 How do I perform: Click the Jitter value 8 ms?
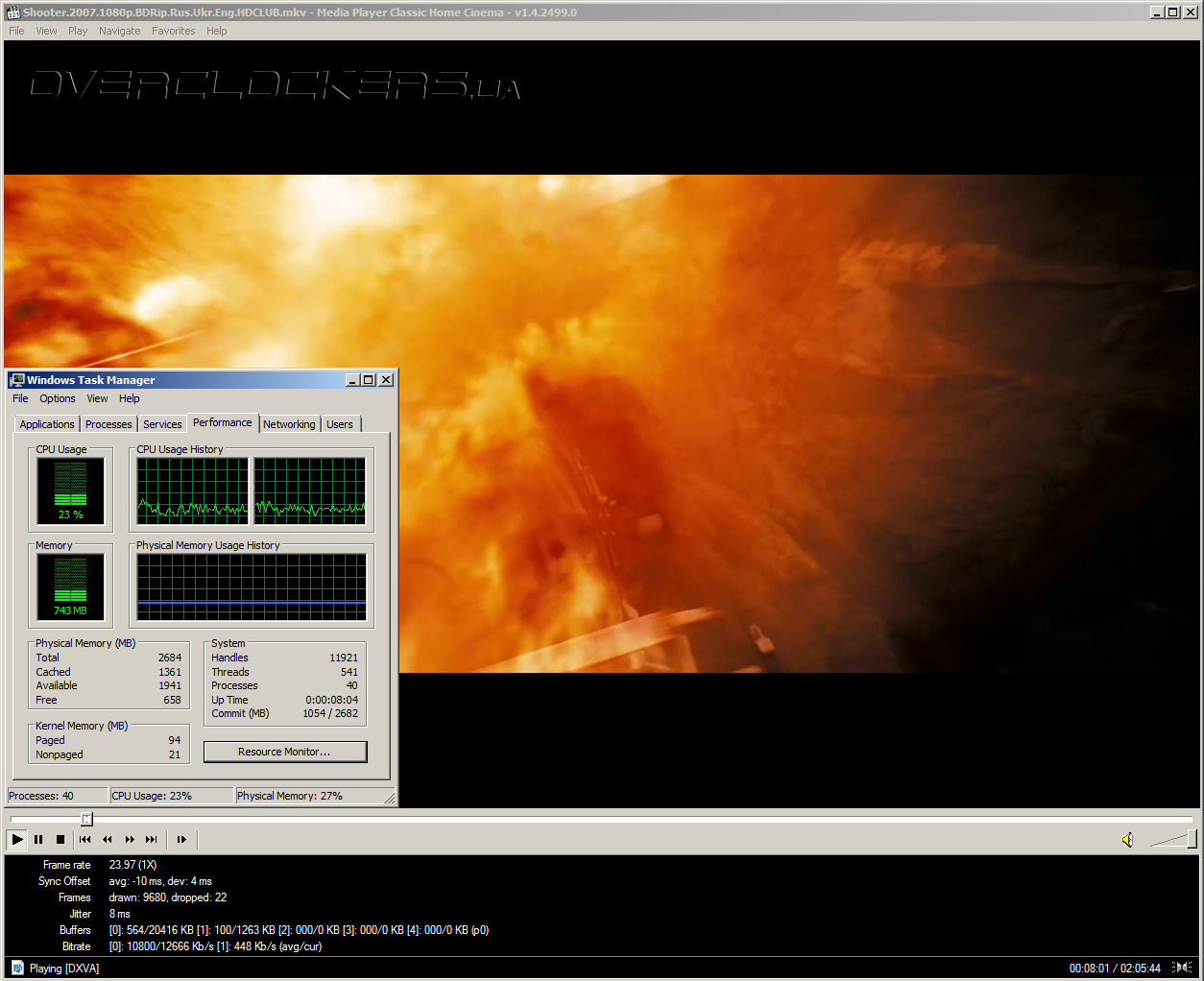point(119,914)
